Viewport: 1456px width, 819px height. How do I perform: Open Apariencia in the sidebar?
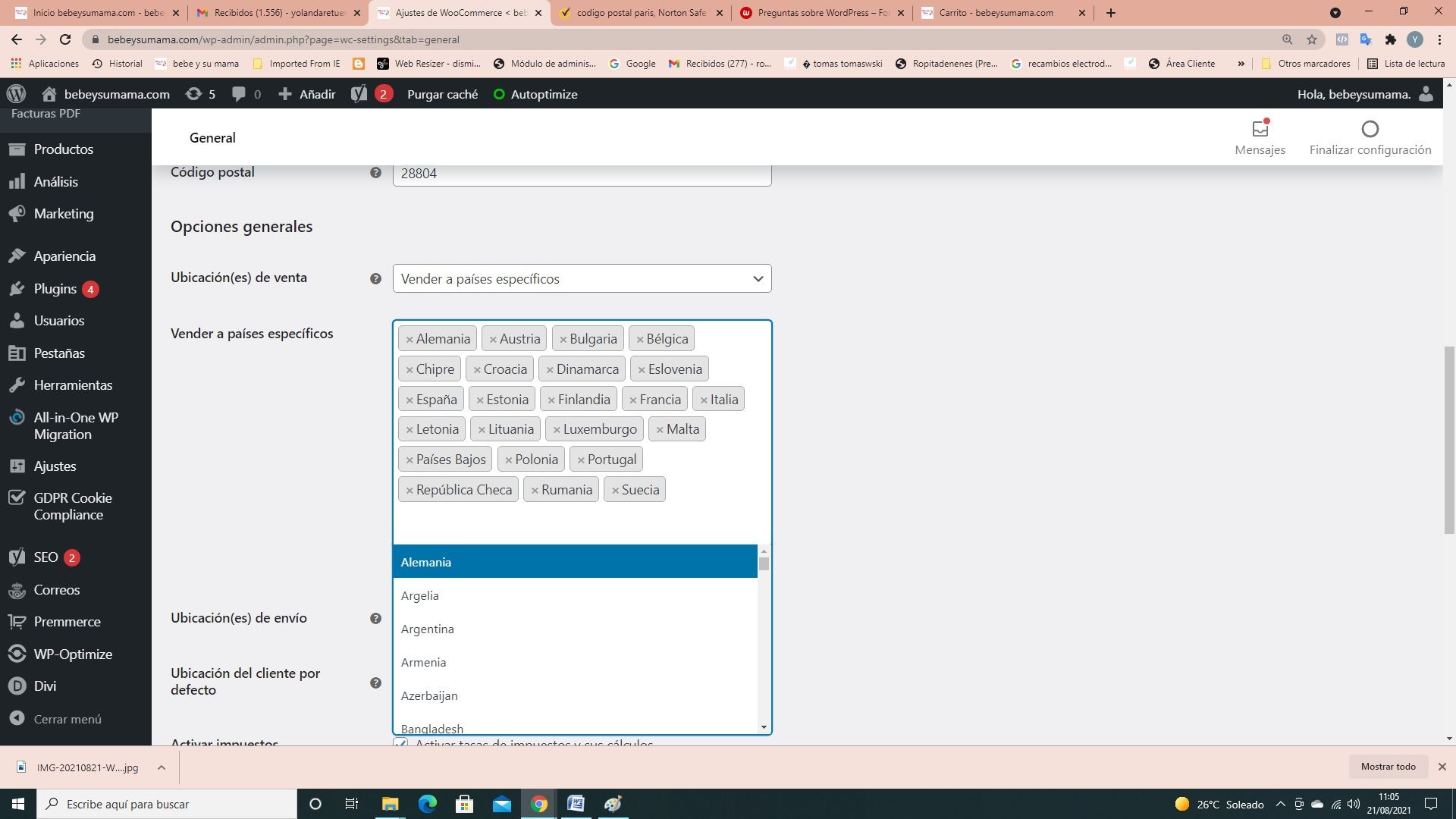[x=64, y=256]
